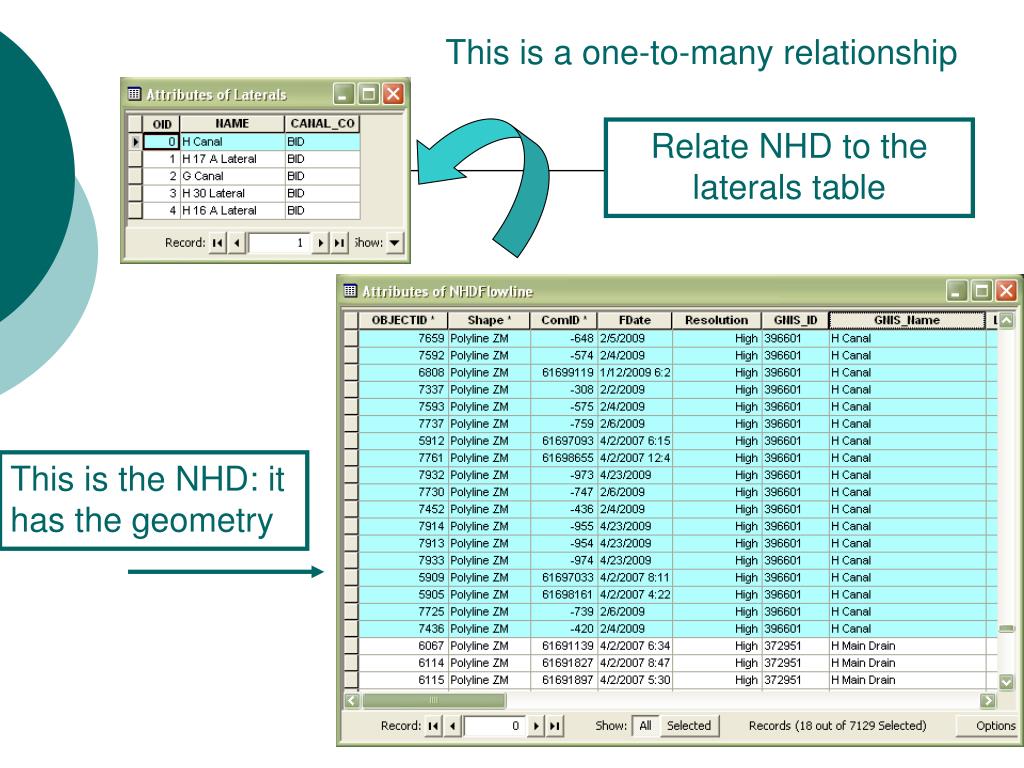Click the vertical scrollbar thumb in NHDFlowline
Viewport: 1024px width, 768px height.
click(x=1006, y=629)
